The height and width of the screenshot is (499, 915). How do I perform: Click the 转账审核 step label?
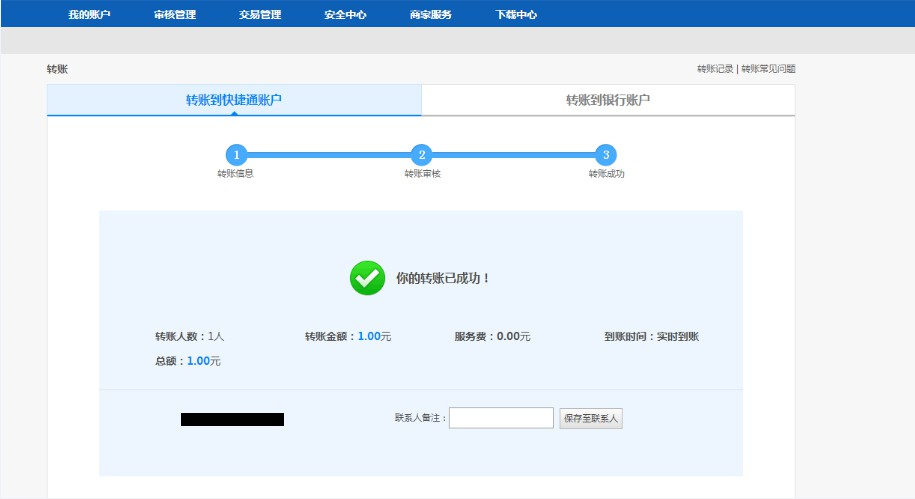coord(422,174)
